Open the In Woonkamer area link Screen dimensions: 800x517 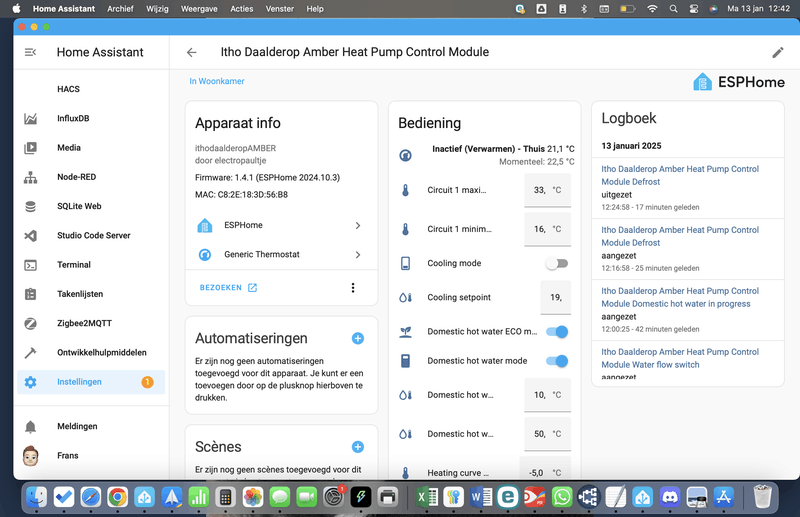click(217, 81)
